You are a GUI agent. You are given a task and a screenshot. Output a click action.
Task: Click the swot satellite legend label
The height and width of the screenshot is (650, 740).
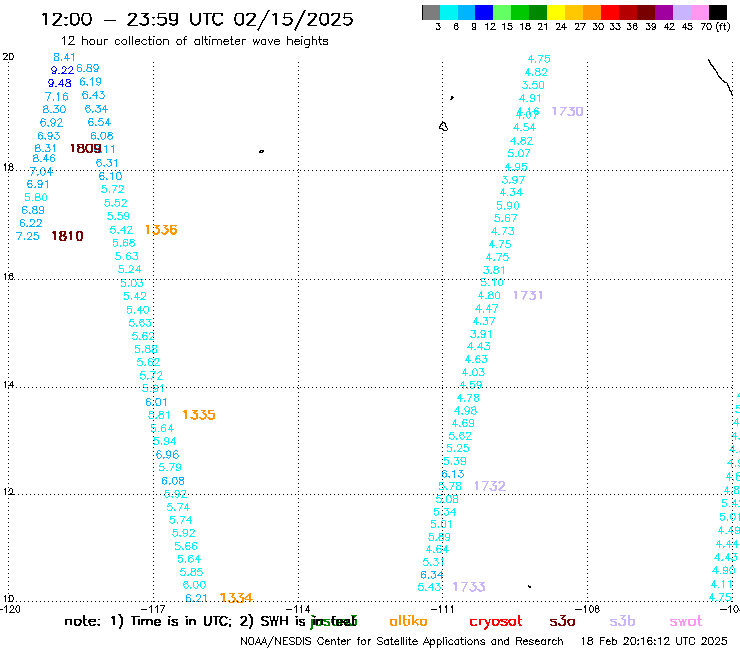point(686,622)
